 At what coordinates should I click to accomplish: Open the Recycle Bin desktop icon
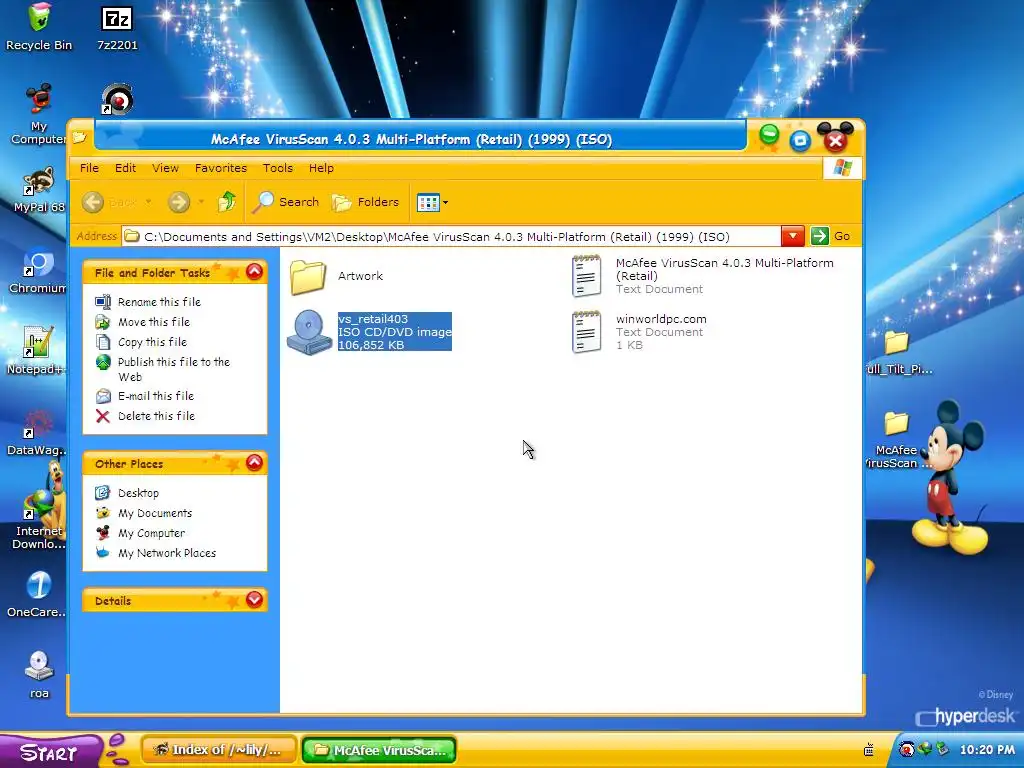pos(39,27)
